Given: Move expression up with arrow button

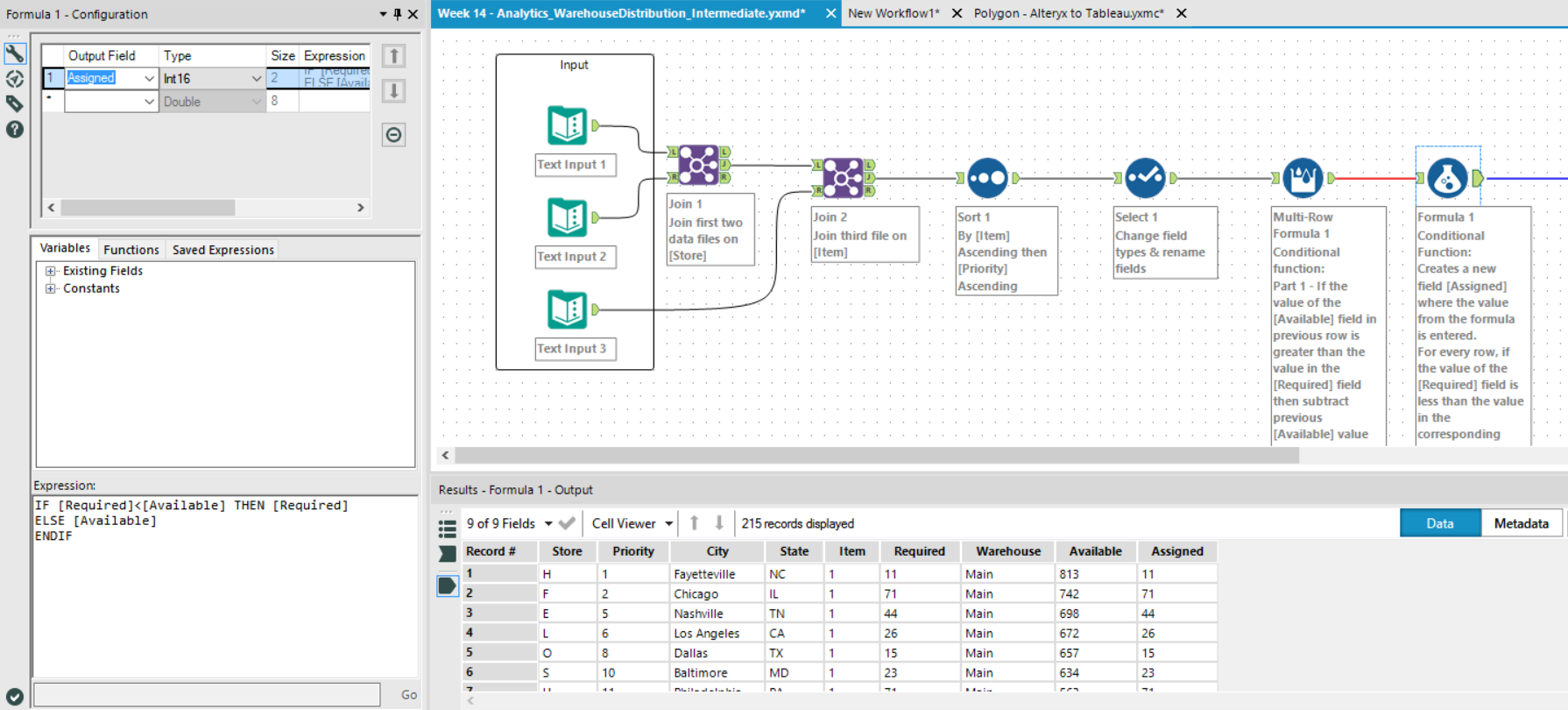Looking at the screenshot, I should pos(394,57).
